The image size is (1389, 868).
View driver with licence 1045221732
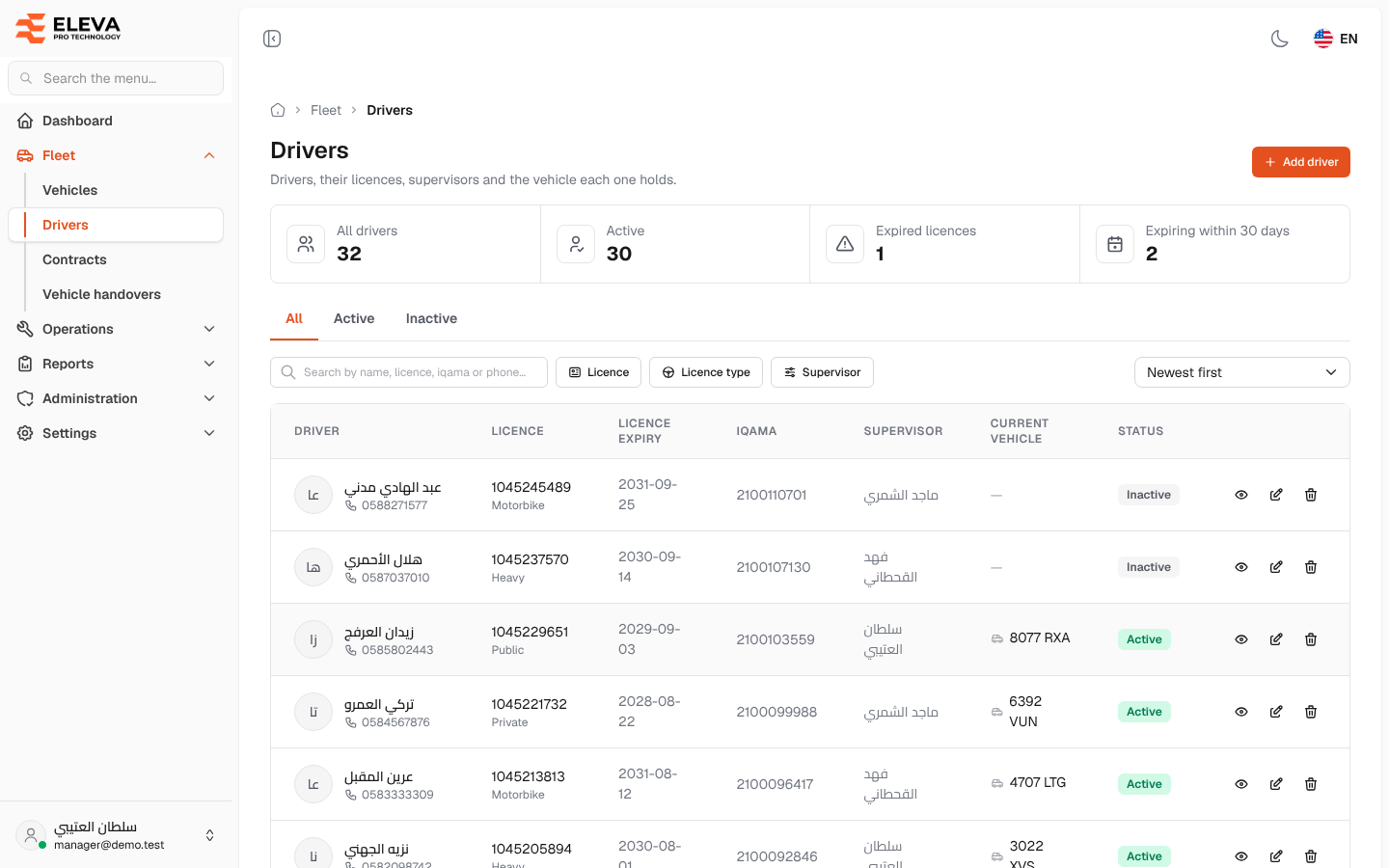1241,712
